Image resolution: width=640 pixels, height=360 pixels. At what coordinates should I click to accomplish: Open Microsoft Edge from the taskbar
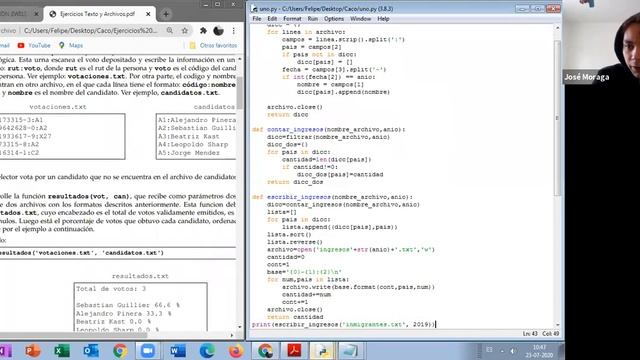coord(207,351)
